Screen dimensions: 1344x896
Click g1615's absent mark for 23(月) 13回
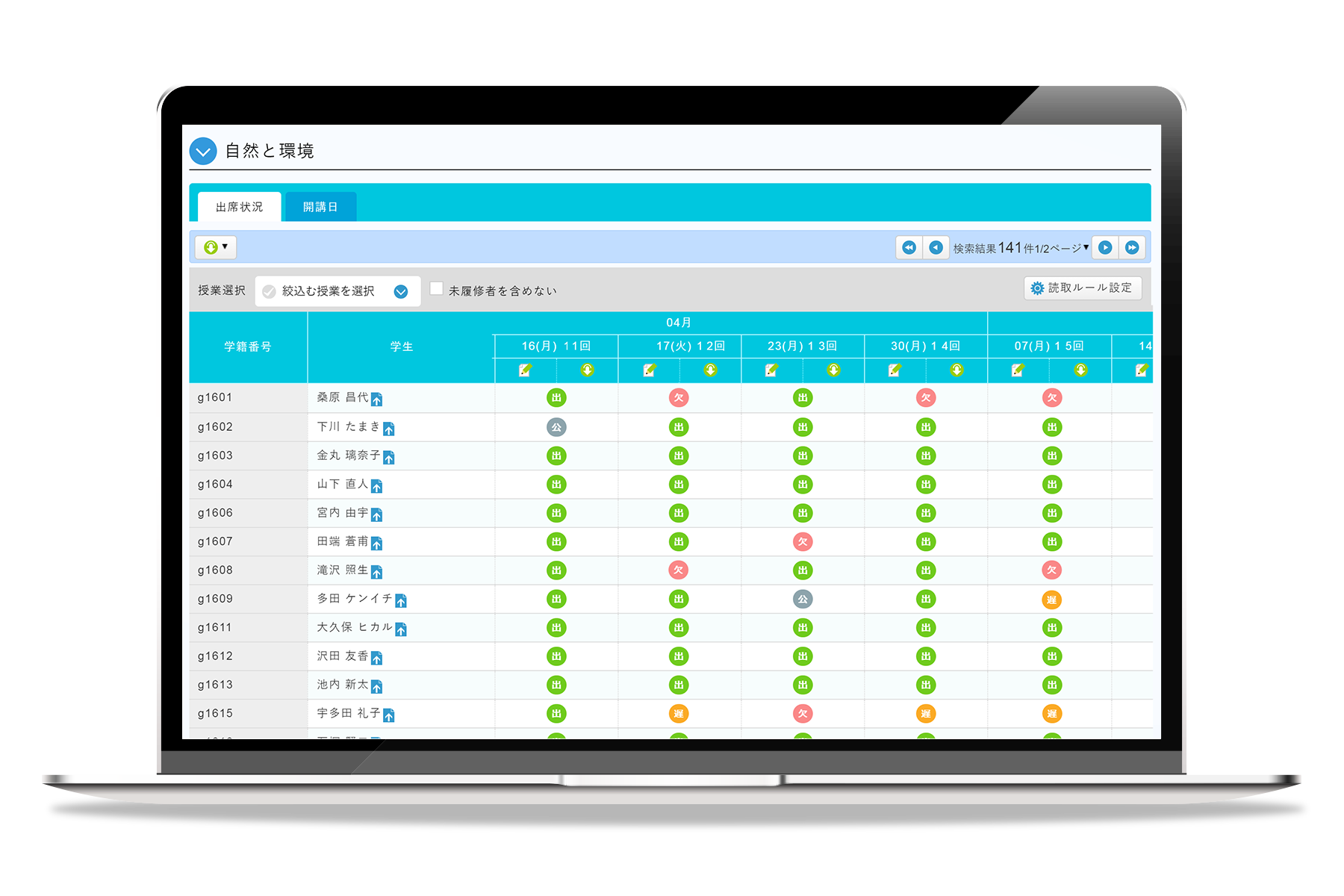pos(803,714)
